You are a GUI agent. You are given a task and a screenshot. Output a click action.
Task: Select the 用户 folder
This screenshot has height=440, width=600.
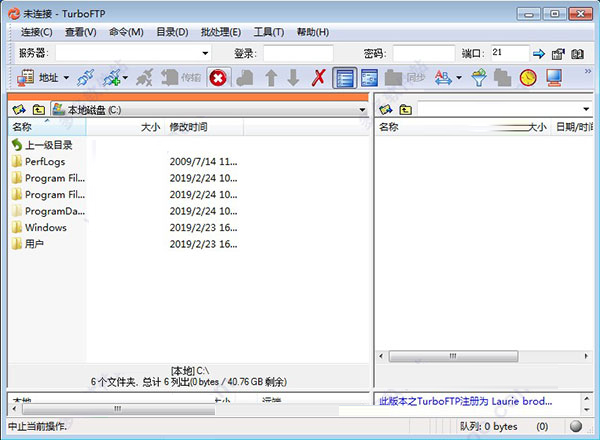pyautogui.click(x=28, y=244)
